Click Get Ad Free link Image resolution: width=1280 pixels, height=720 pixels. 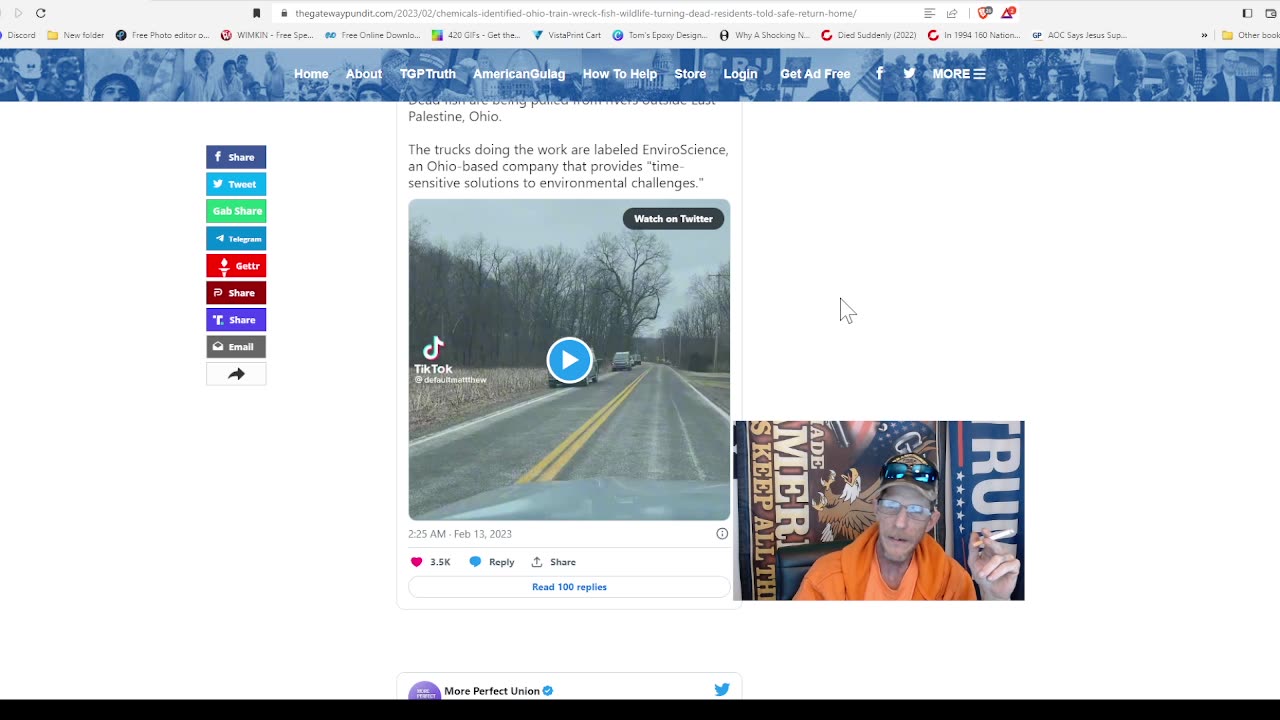[815, 74]
